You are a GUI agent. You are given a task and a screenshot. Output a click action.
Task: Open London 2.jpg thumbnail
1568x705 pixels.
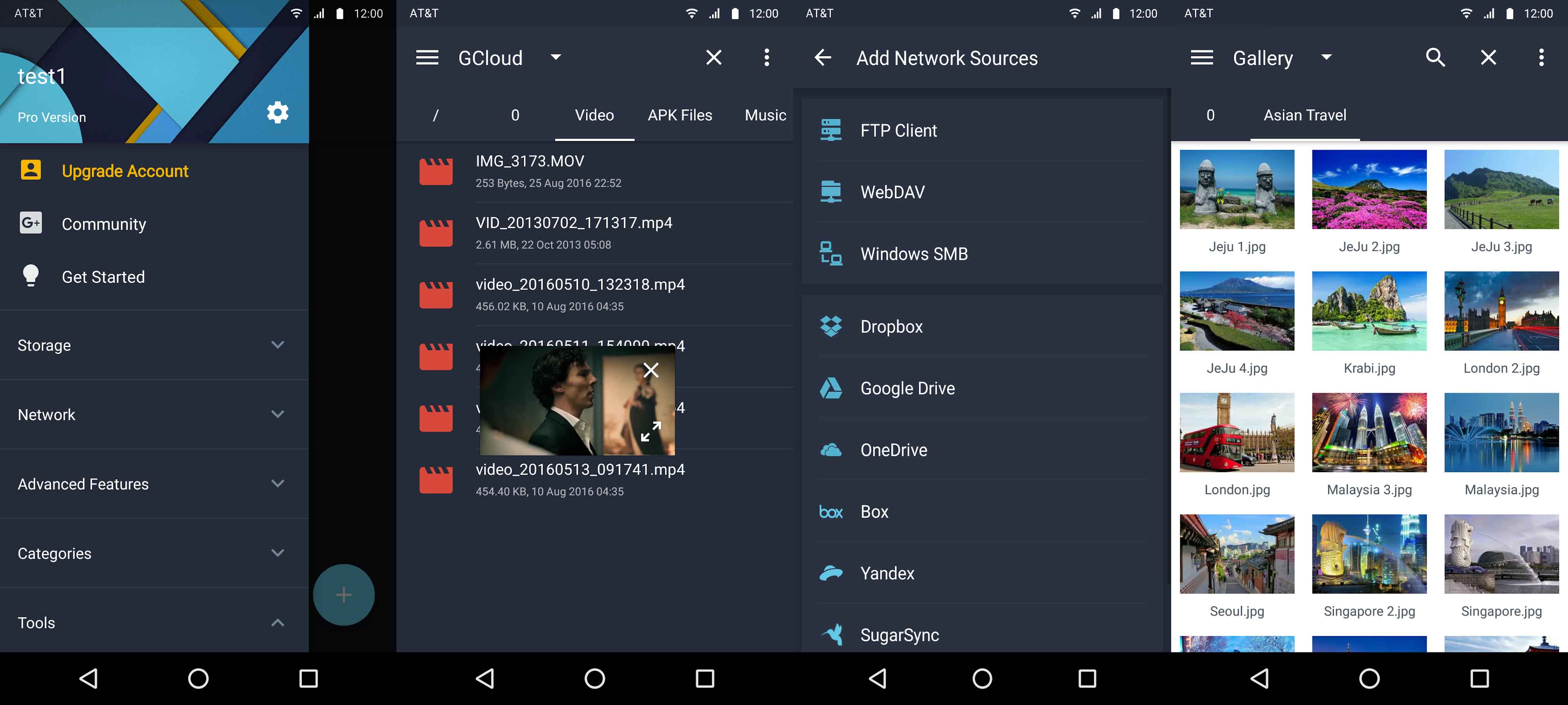pos(1501,311)
